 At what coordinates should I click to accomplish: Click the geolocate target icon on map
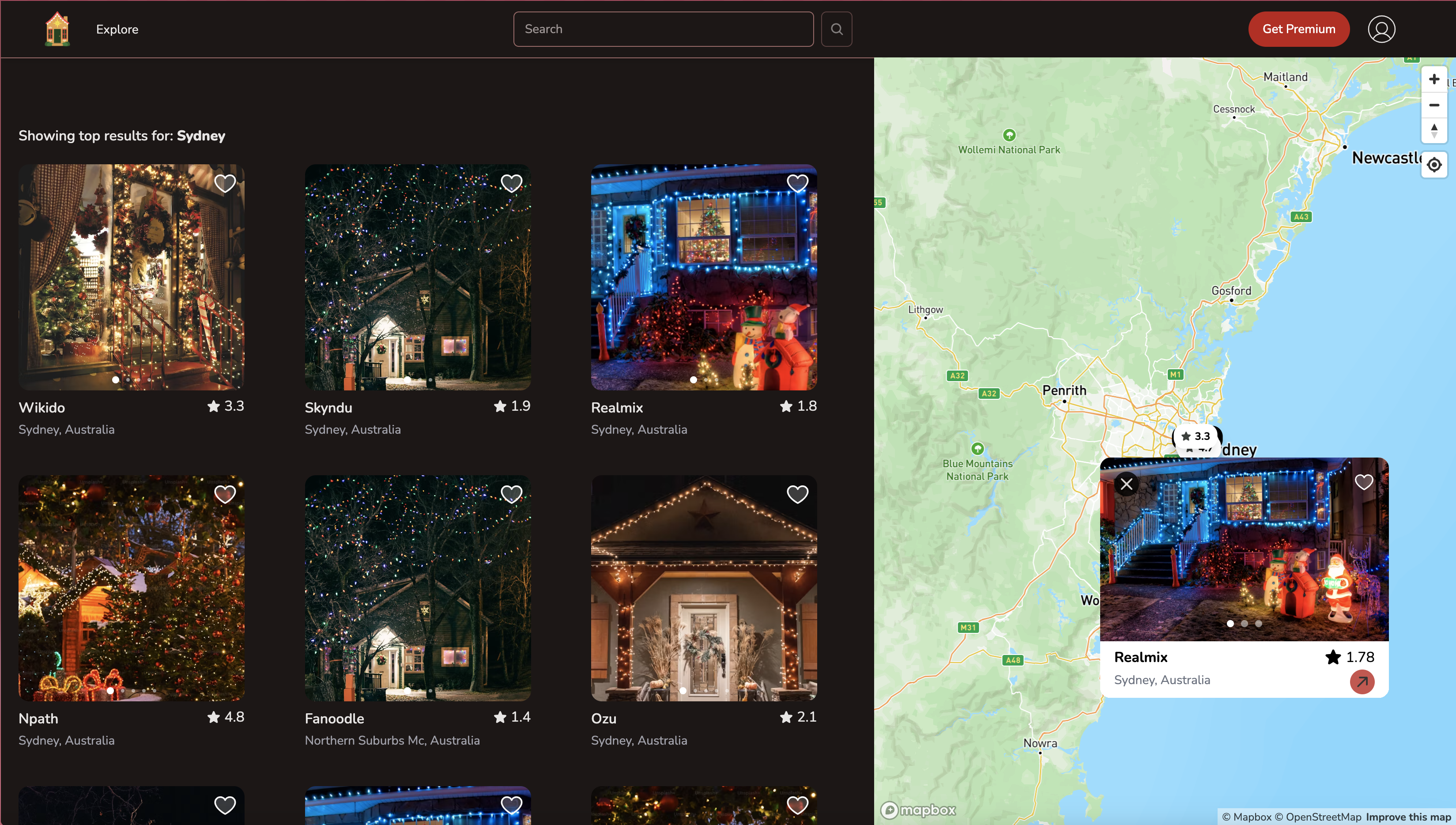(x=1434, y=165)
